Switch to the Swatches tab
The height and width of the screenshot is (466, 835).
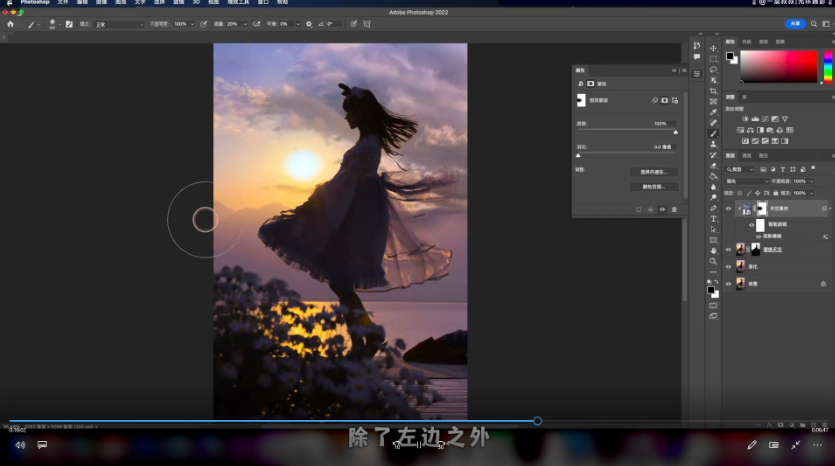click(747, 42)
